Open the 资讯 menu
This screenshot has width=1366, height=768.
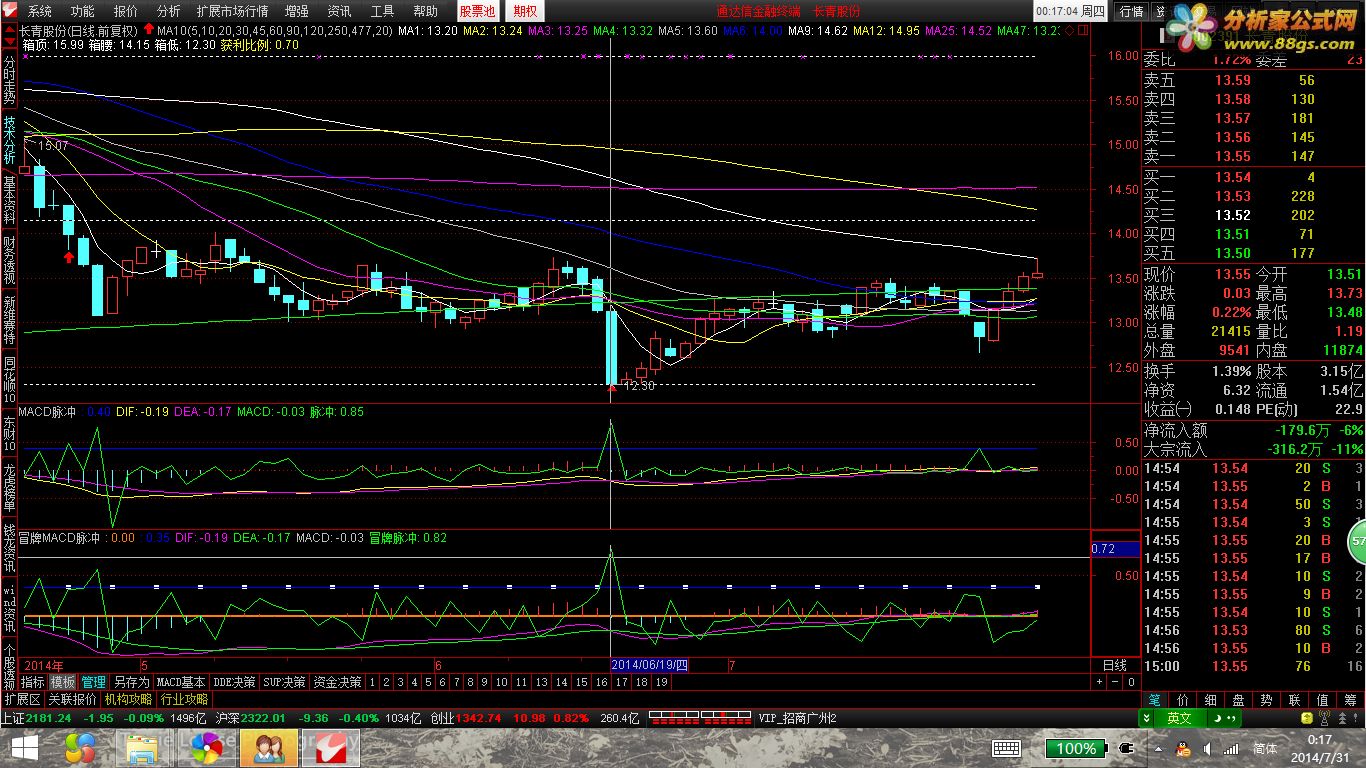[340, 11]
